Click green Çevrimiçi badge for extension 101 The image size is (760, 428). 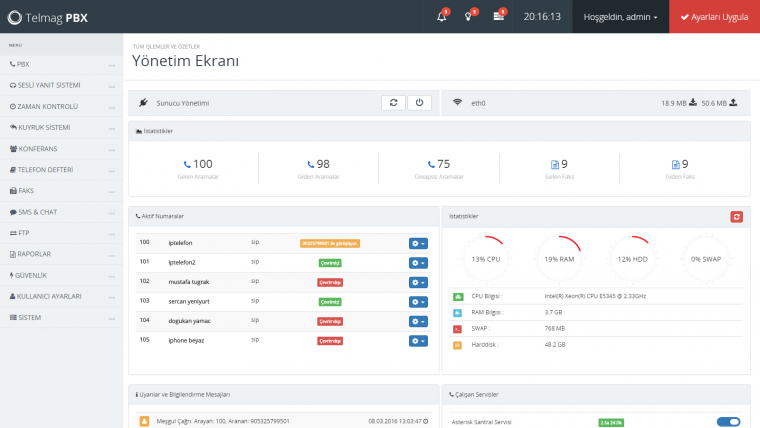tap(330, 263)
